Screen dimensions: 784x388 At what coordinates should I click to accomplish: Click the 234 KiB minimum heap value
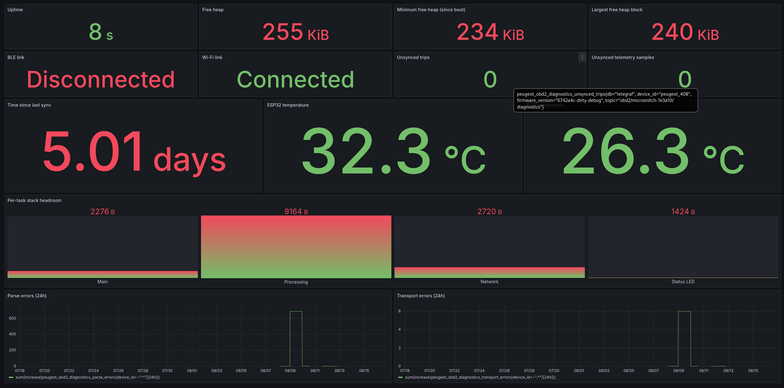490,32
